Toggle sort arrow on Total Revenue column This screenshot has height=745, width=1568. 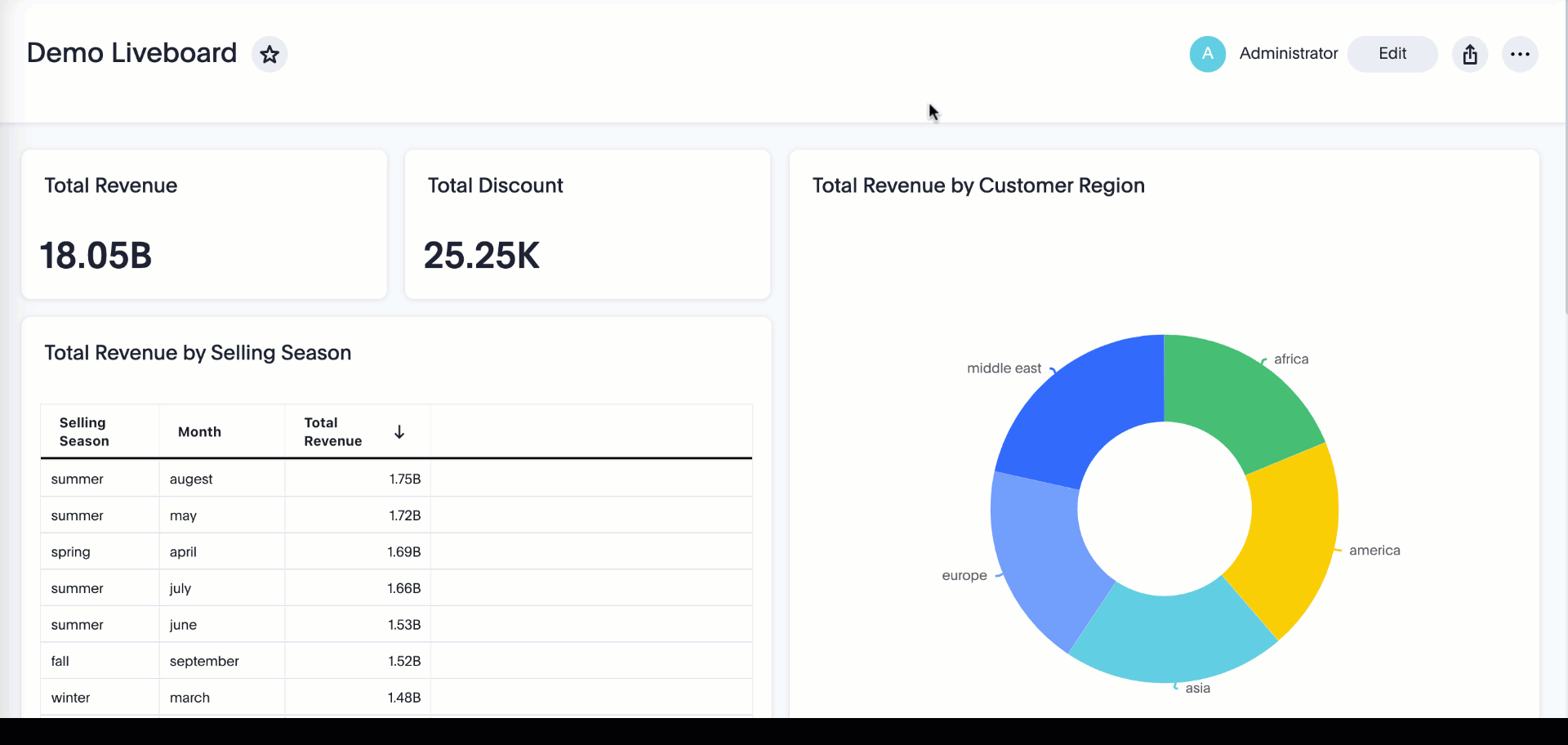click(x=399, y=432)
